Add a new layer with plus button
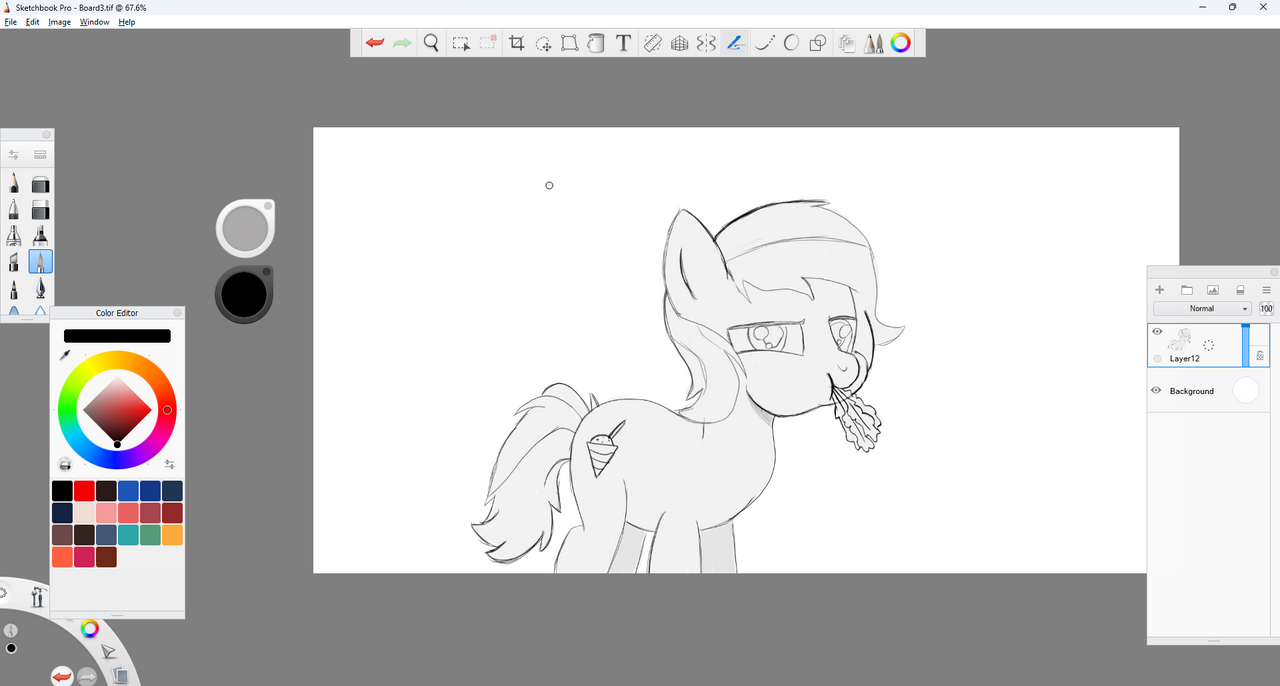The height and width of the screenshot is (686, 1280). tap(1160, 290)
